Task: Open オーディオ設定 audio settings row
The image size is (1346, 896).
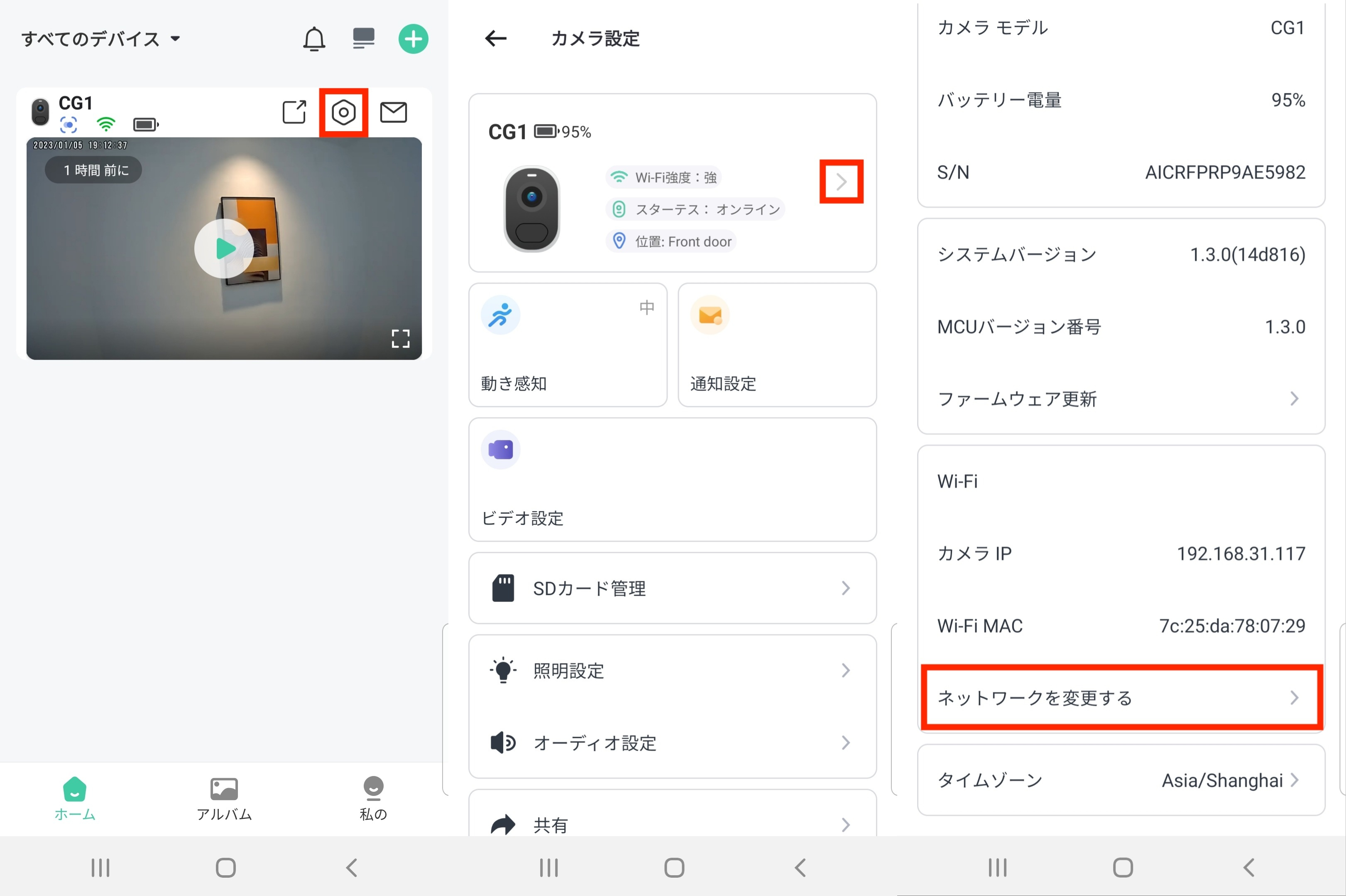Action: pos(673,743)
